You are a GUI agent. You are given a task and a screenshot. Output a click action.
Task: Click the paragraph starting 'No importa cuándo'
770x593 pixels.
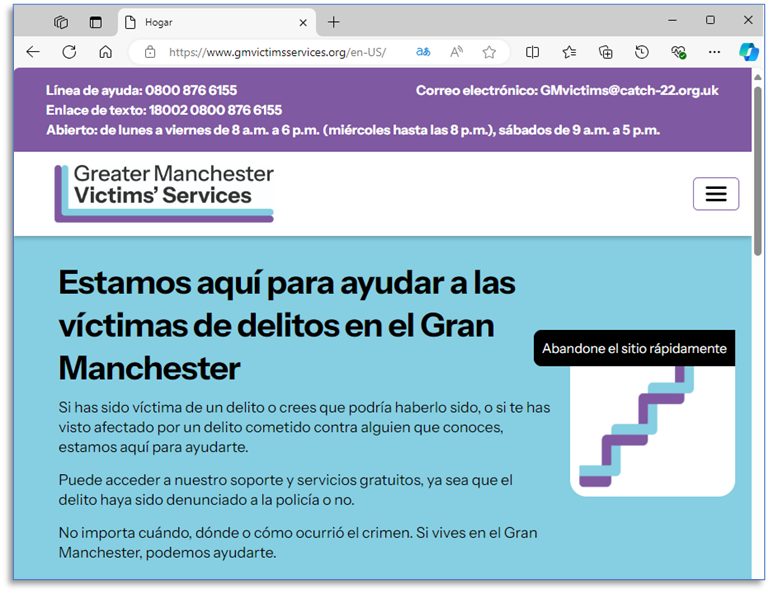298,542
